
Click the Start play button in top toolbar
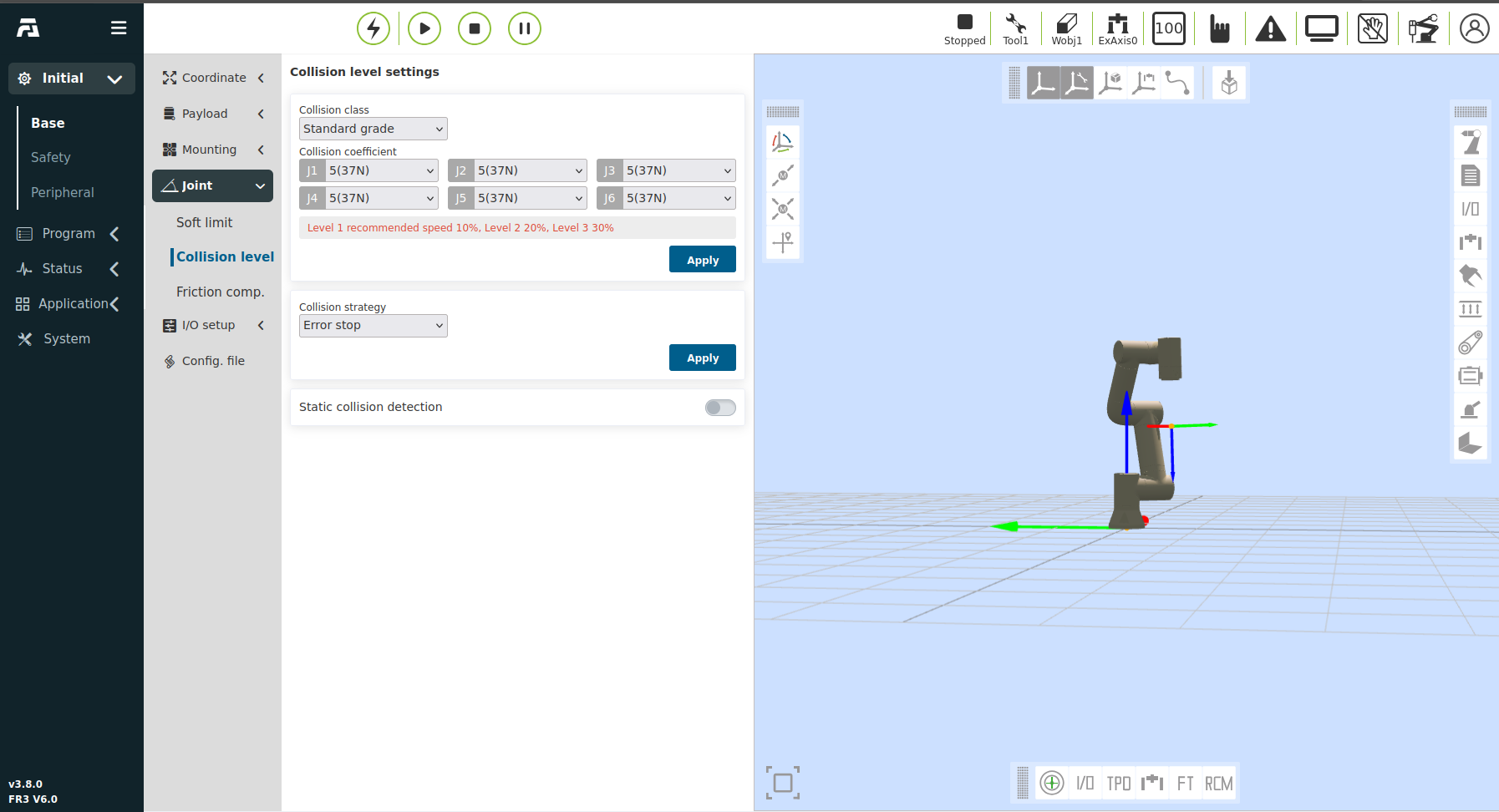(424, 28)
